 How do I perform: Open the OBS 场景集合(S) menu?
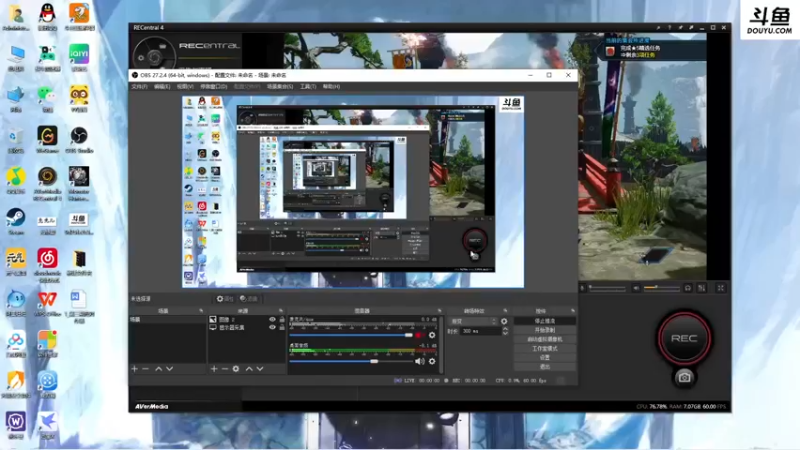coord(280,87)
